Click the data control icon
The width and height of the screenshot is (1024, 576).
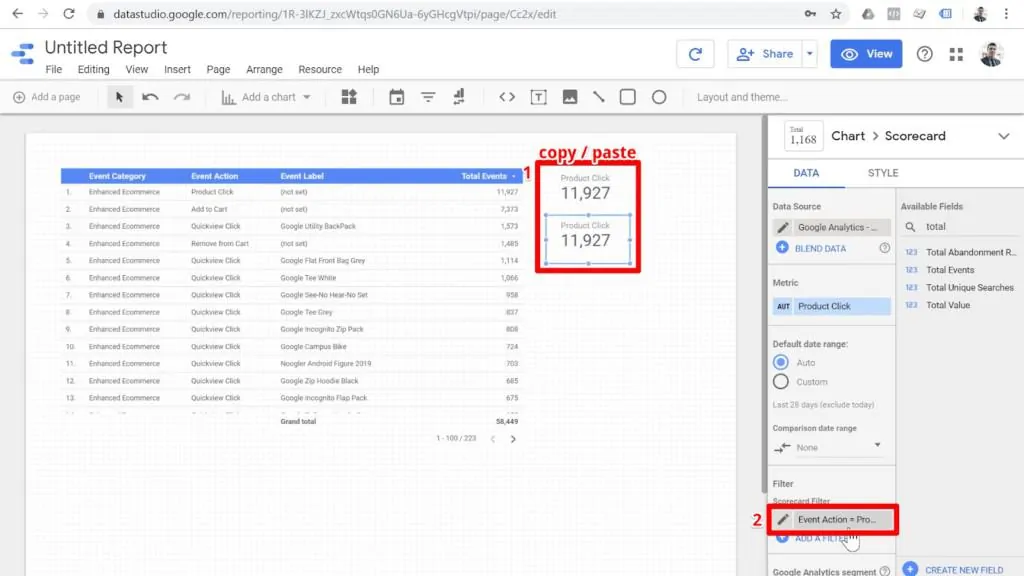point(457,97)
